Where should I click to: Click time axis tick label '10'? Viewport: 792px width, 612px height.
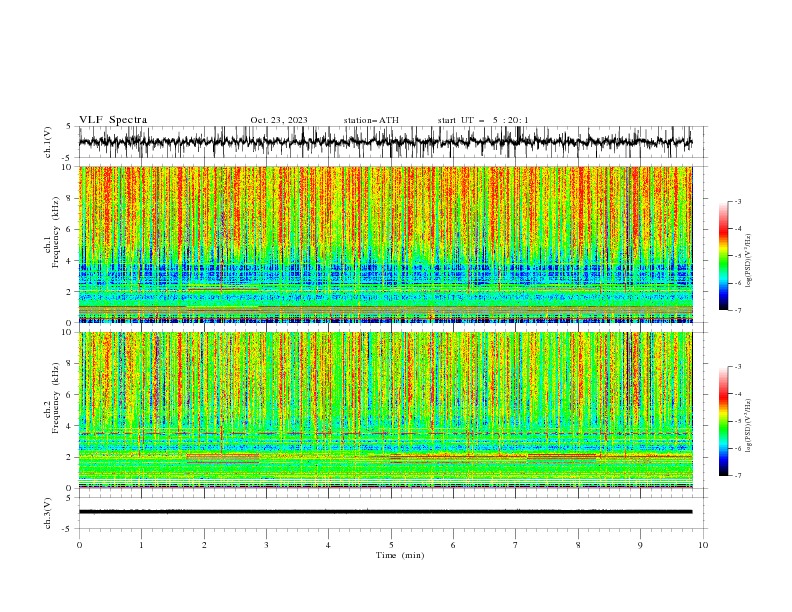tap(703, 545)
